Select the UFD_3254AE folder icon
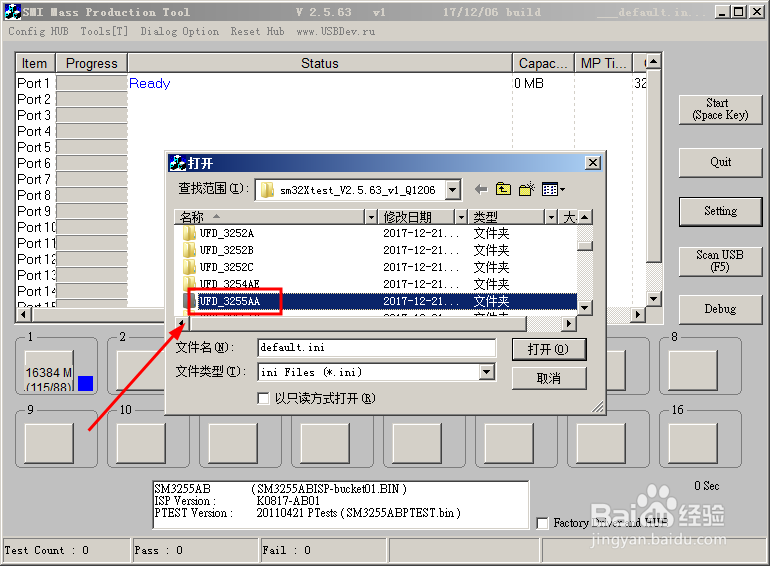The image size is (770, 566). click(189, 283)
